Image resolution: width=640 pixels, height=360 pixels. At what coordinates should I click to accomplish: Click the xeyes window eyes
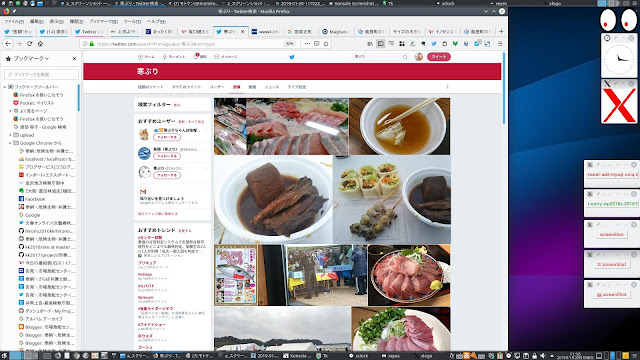[618, 20]
